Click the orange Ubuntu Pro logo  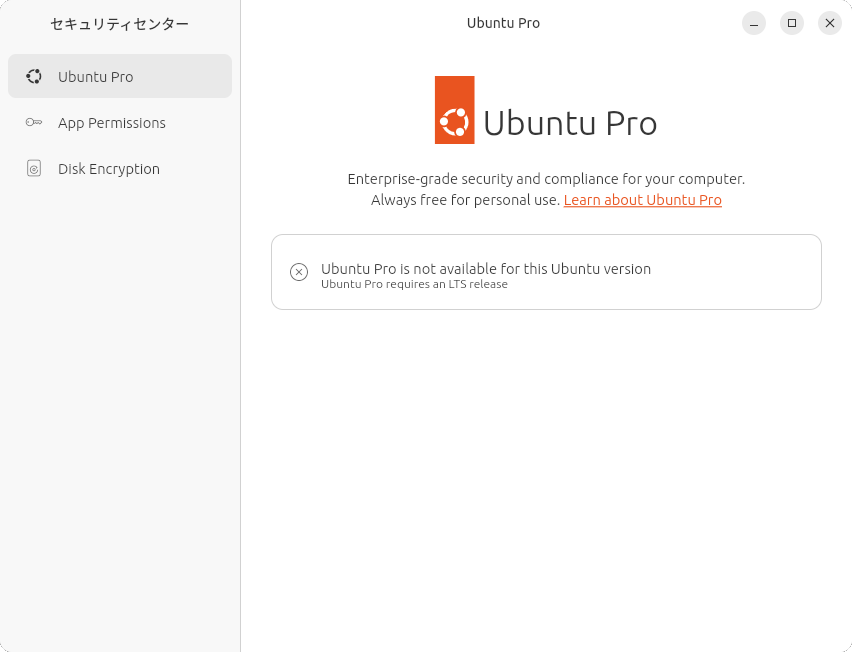(453, 110)
